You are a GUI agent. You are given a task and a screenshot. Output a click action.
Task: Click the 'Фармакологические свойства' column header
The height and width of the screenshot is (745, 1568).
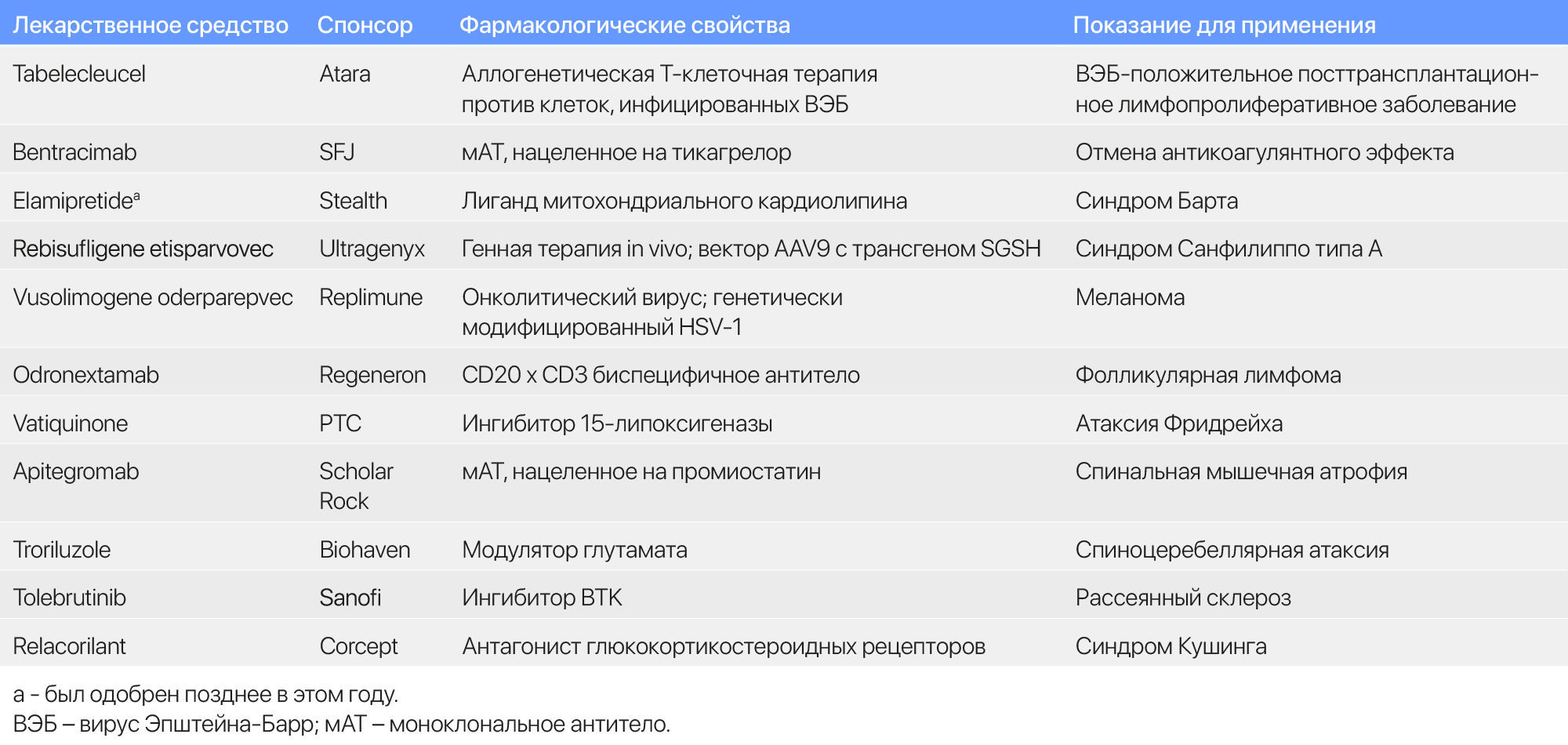tap(624, 25)
